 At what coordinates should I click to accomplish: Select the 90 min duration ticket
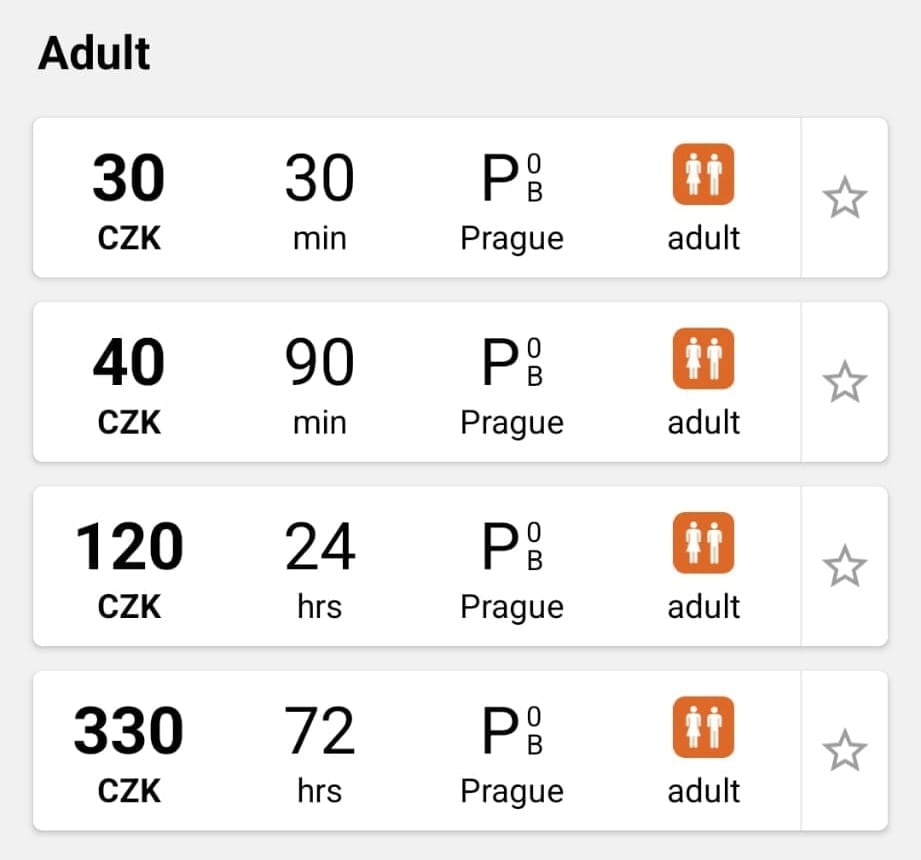pos(320,386)
